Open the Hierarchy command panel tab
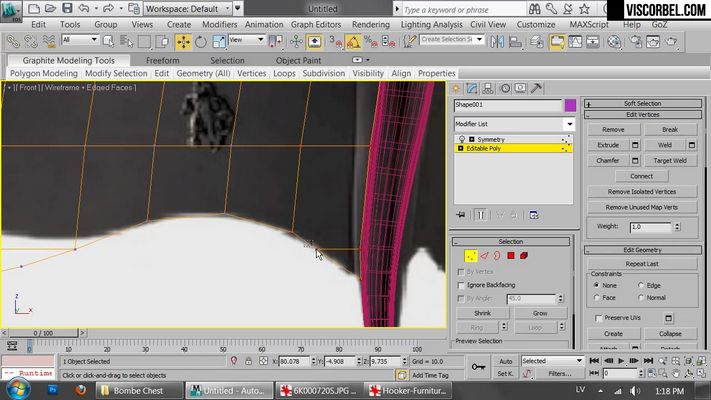The width and height of the screenshot is (711, 400). [x=488, y=88]
